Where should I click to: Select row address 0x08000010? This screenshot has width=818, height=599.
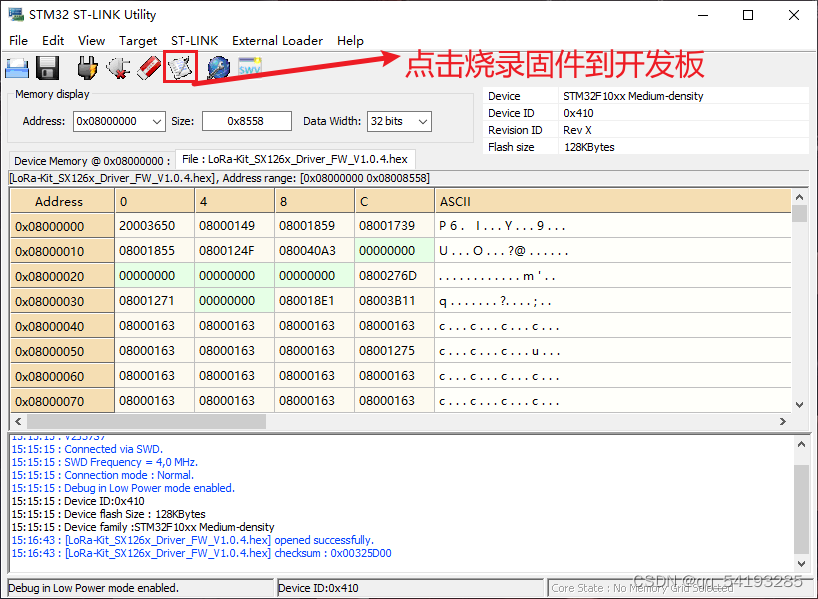coord(62,251)
